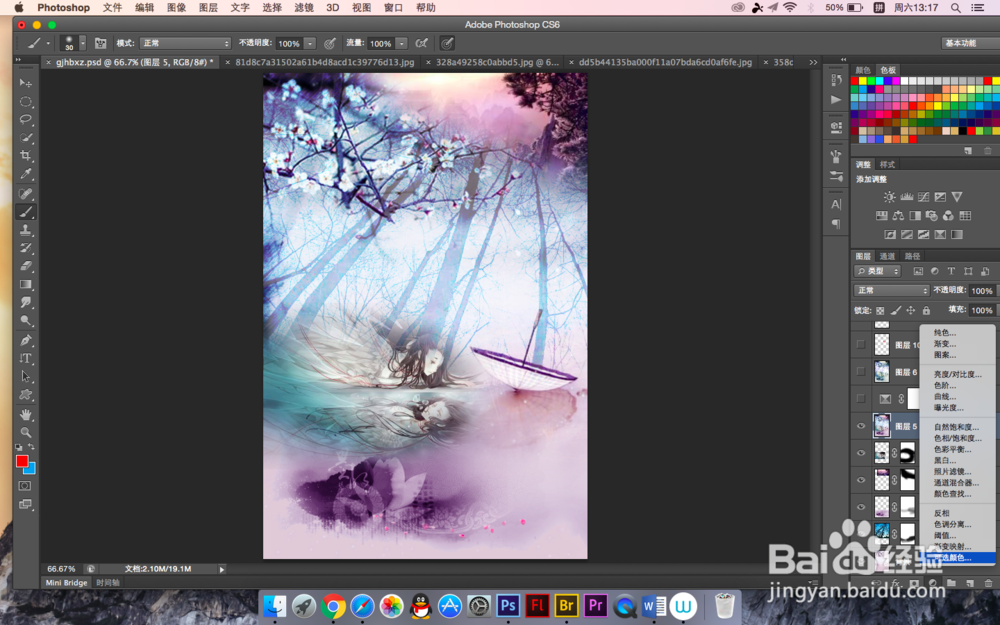The image size is (1000, 625).
Task: Click the blue background color swatch
Action: (x=31, y=469)
